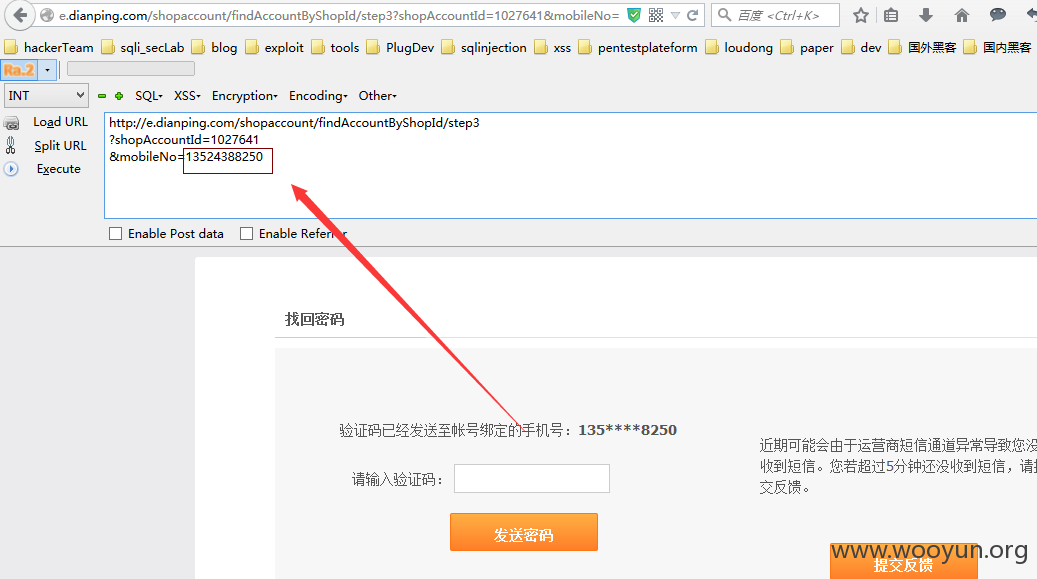Enable the Referrer checkbox
1037x579 pixels.
tap(247, 234)
